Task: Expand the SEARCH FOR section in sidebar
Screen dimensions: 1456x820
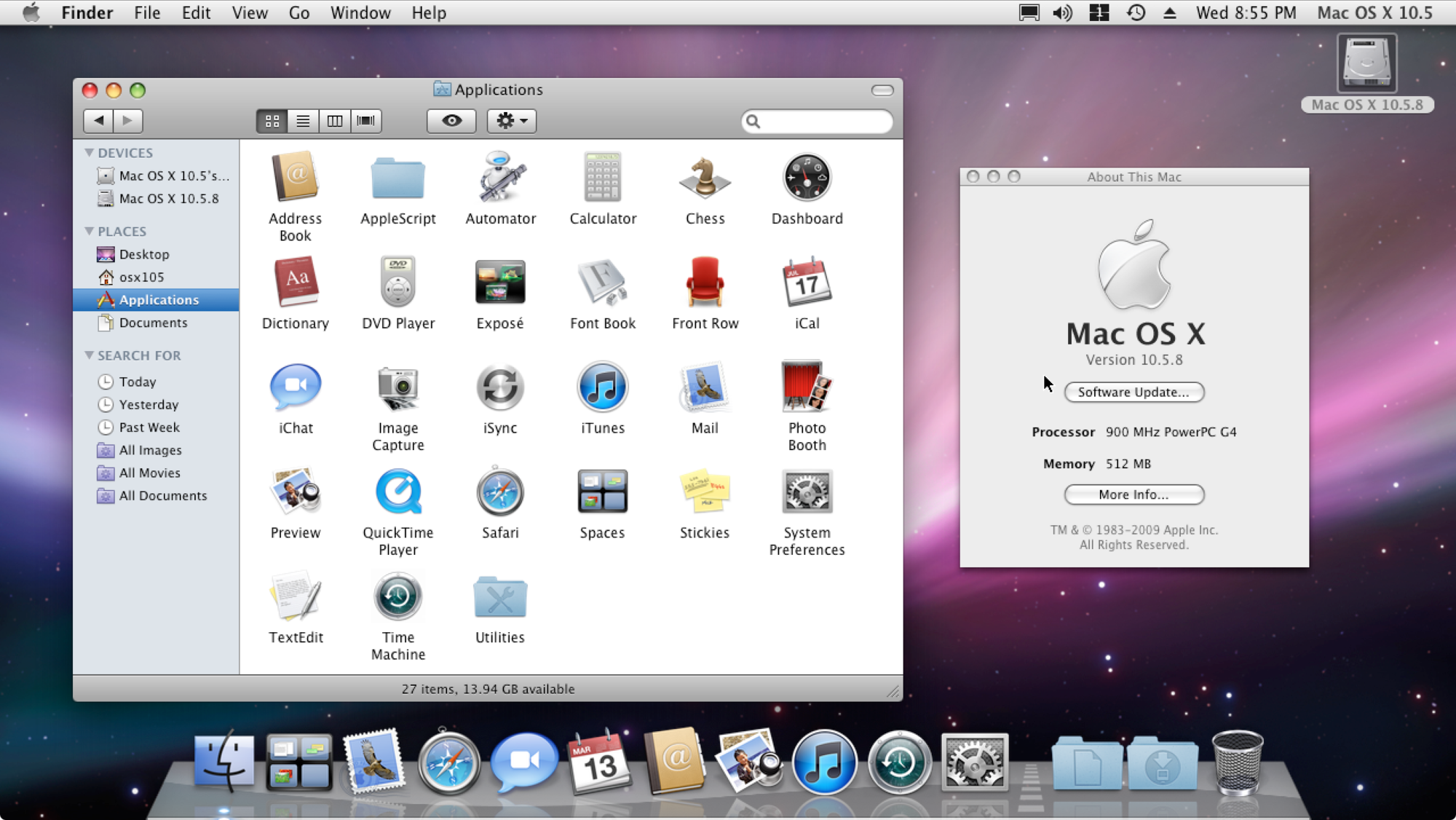Action: [x=89, y=354]
